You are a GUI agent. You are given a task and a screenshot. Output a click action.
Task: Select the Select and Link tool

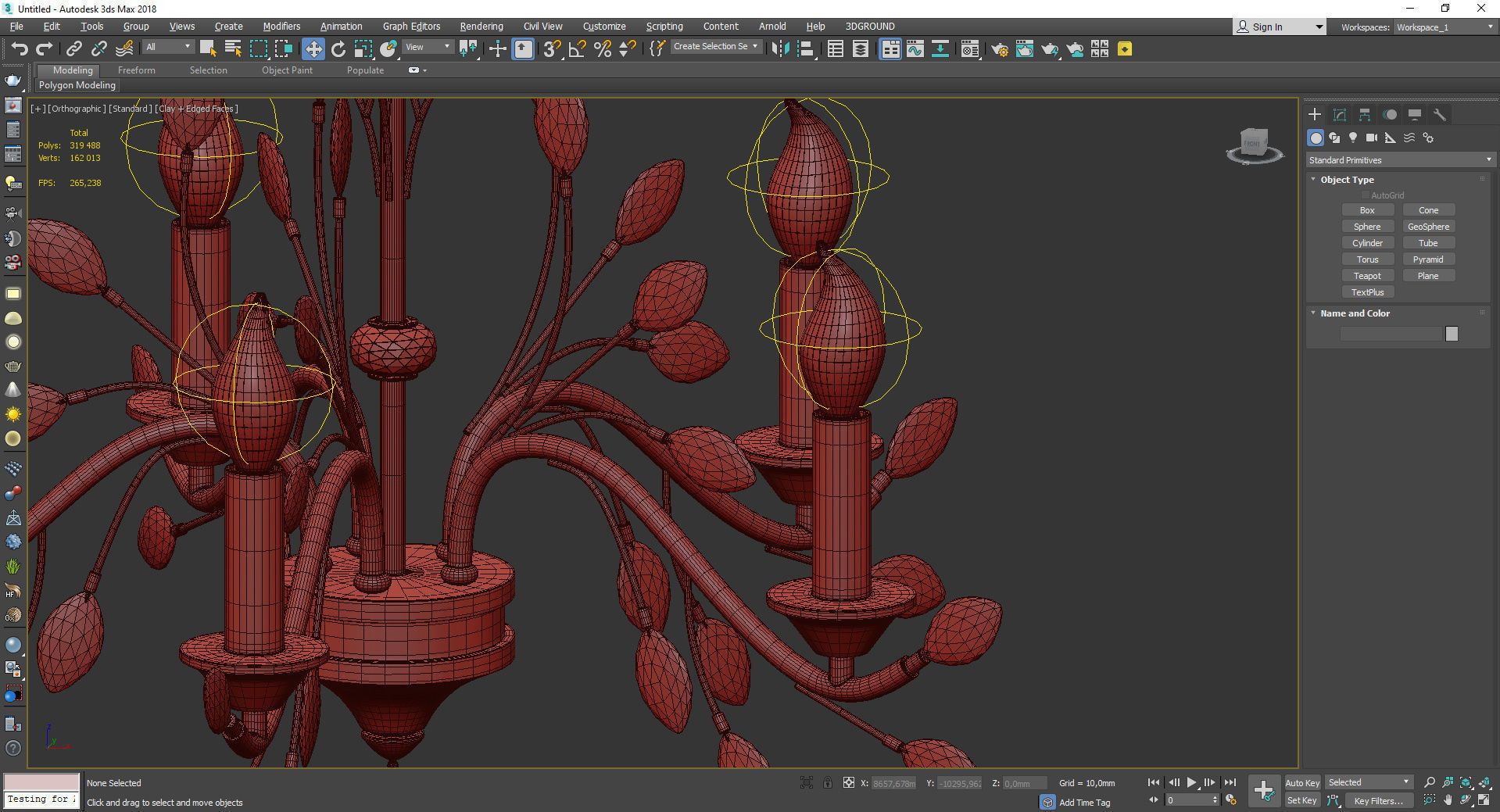pos(73,48)
